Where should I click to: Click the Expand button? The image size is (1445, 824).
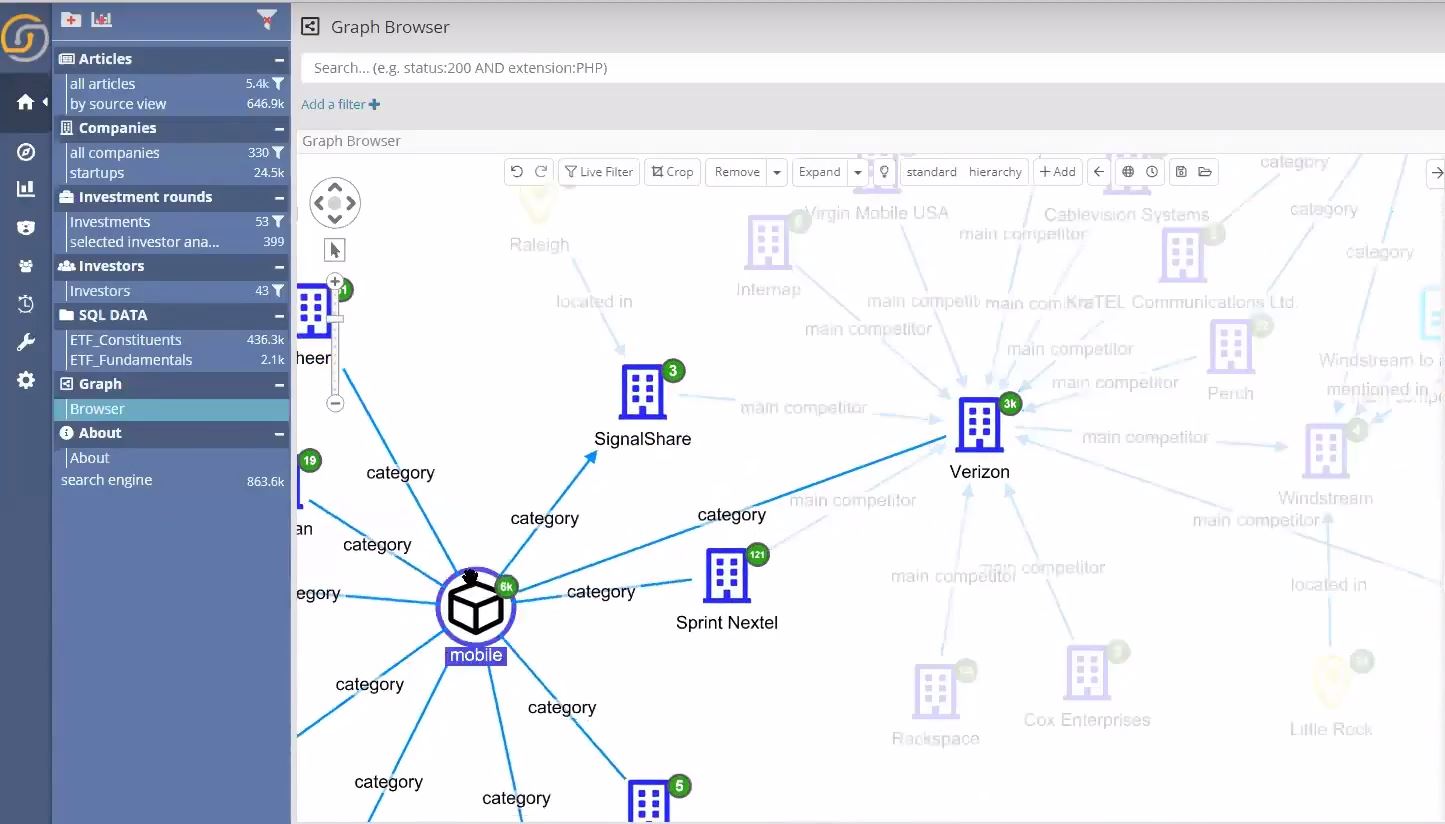click(819, 172)
